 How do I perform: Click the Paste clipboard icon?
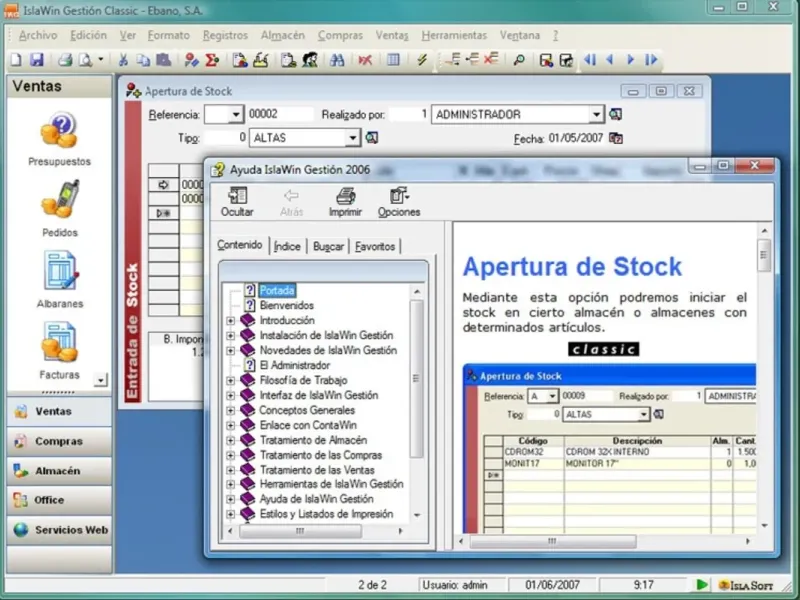(x=163, y=60)
